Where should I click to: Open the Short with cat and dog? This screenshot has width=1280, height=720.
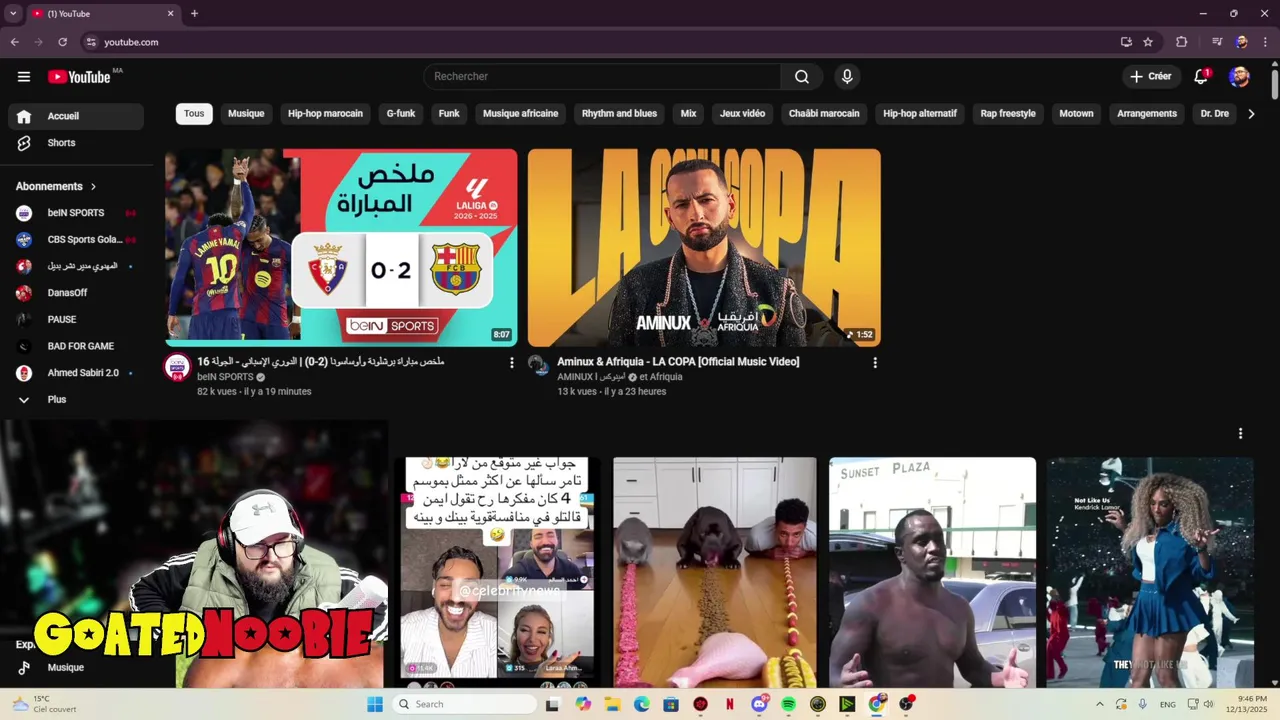pyautogui.click(x=715, y=573)
